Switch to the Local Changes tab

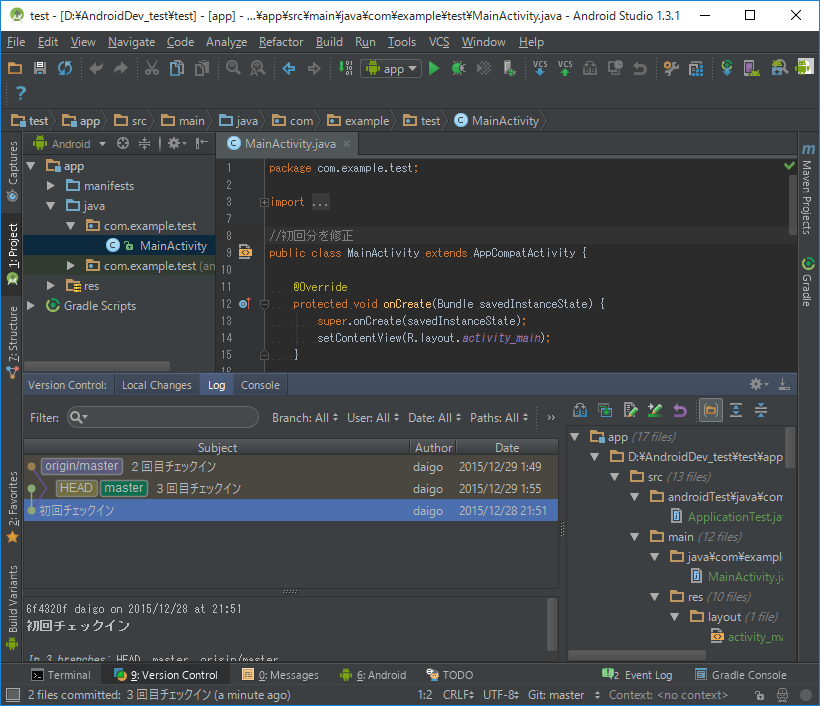[x=157, y=385]
